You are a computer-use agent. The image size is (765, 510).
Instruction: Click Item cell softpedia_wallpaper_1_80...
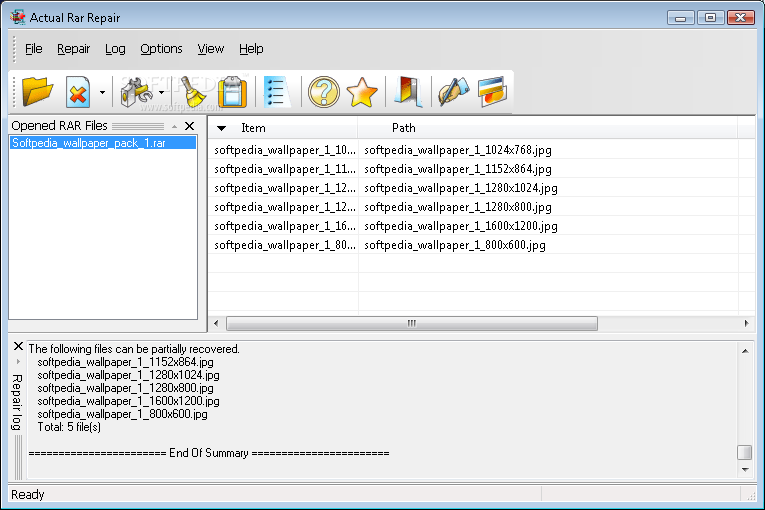tap(285, 245)
